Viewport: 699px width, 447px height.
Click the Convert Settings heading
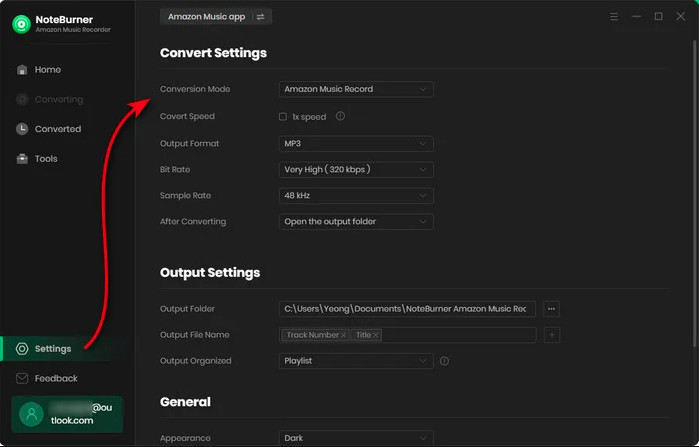213,53
